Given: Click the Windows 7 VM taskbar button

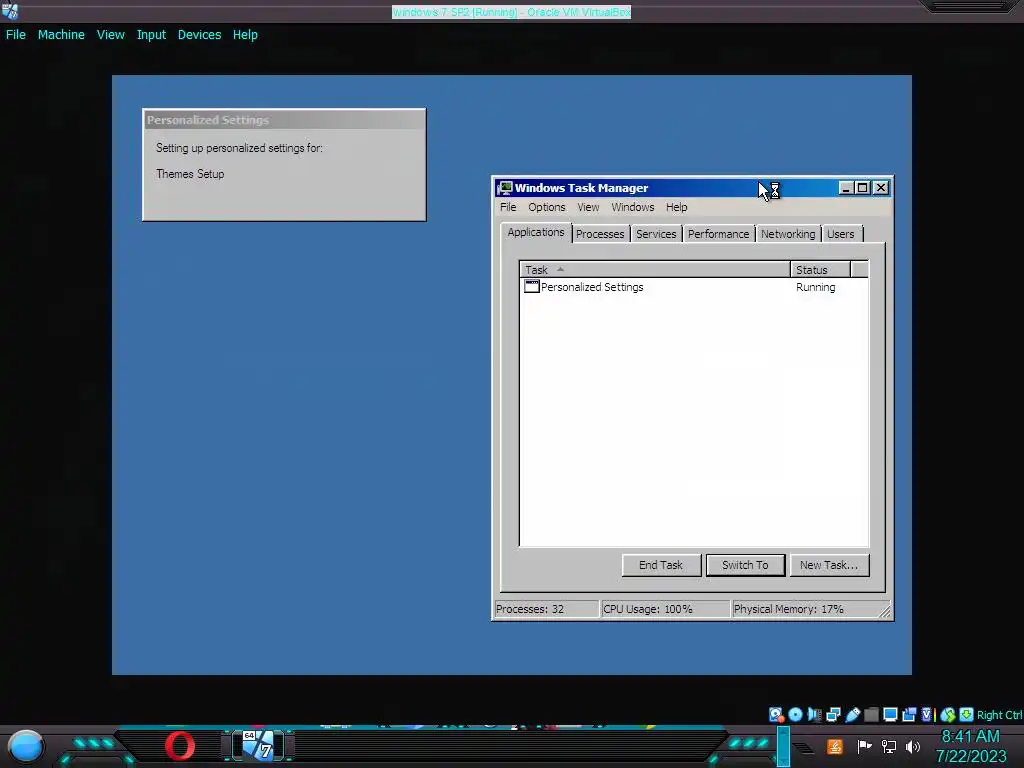Looking at the screenshot, I should [259, 745].
